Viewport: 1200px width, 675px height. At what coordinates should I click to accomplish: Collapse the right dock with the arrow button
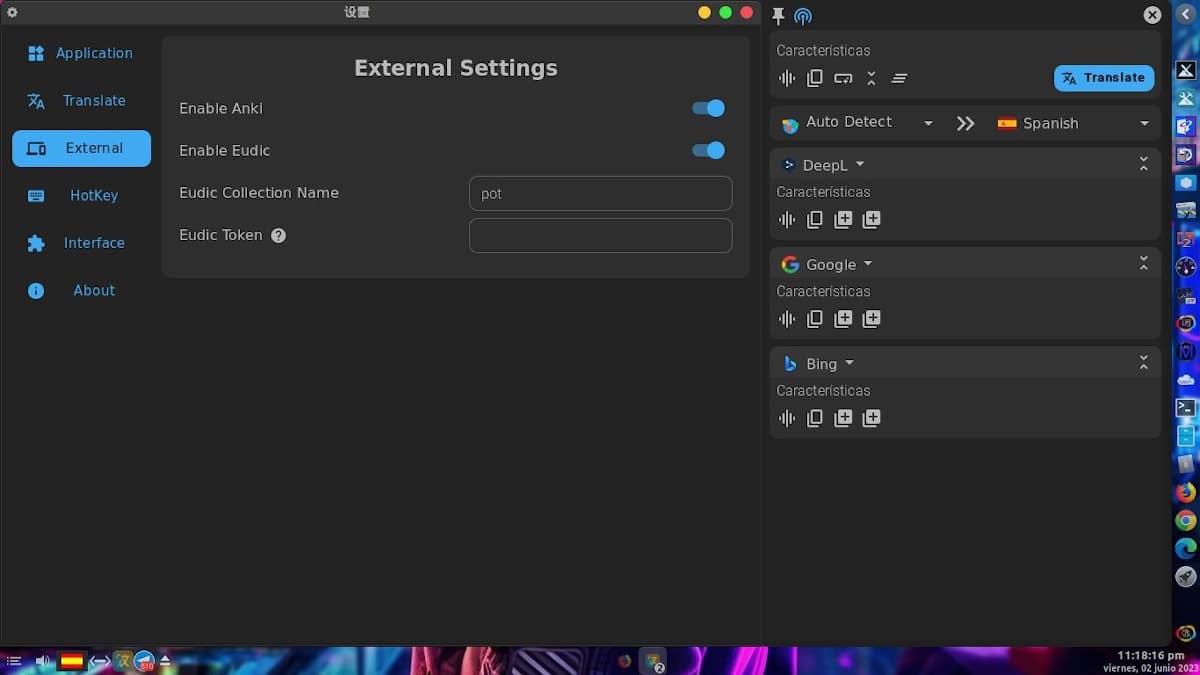[1186, 14]
